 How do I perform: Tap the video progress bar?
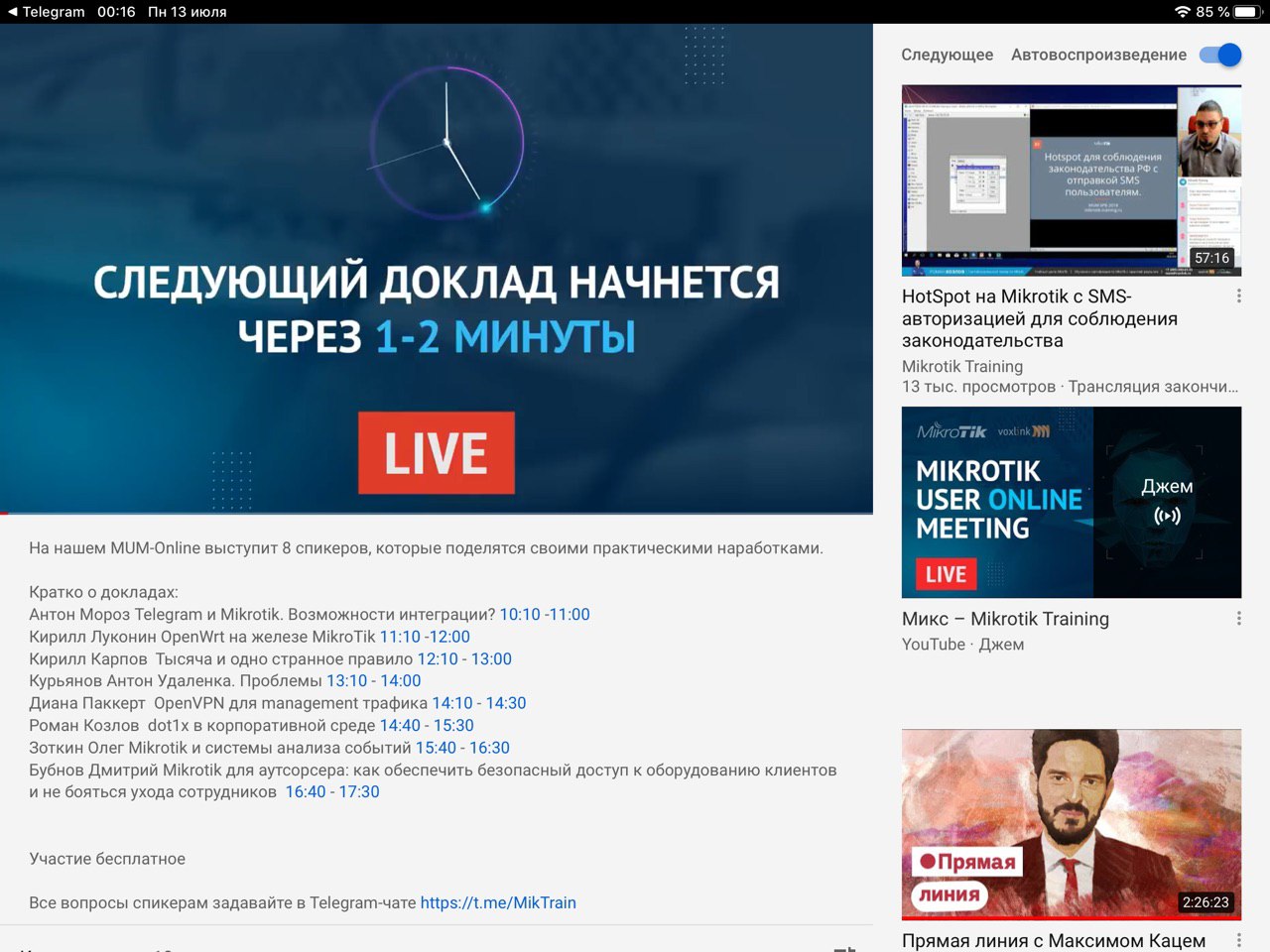tap(437, 513)
